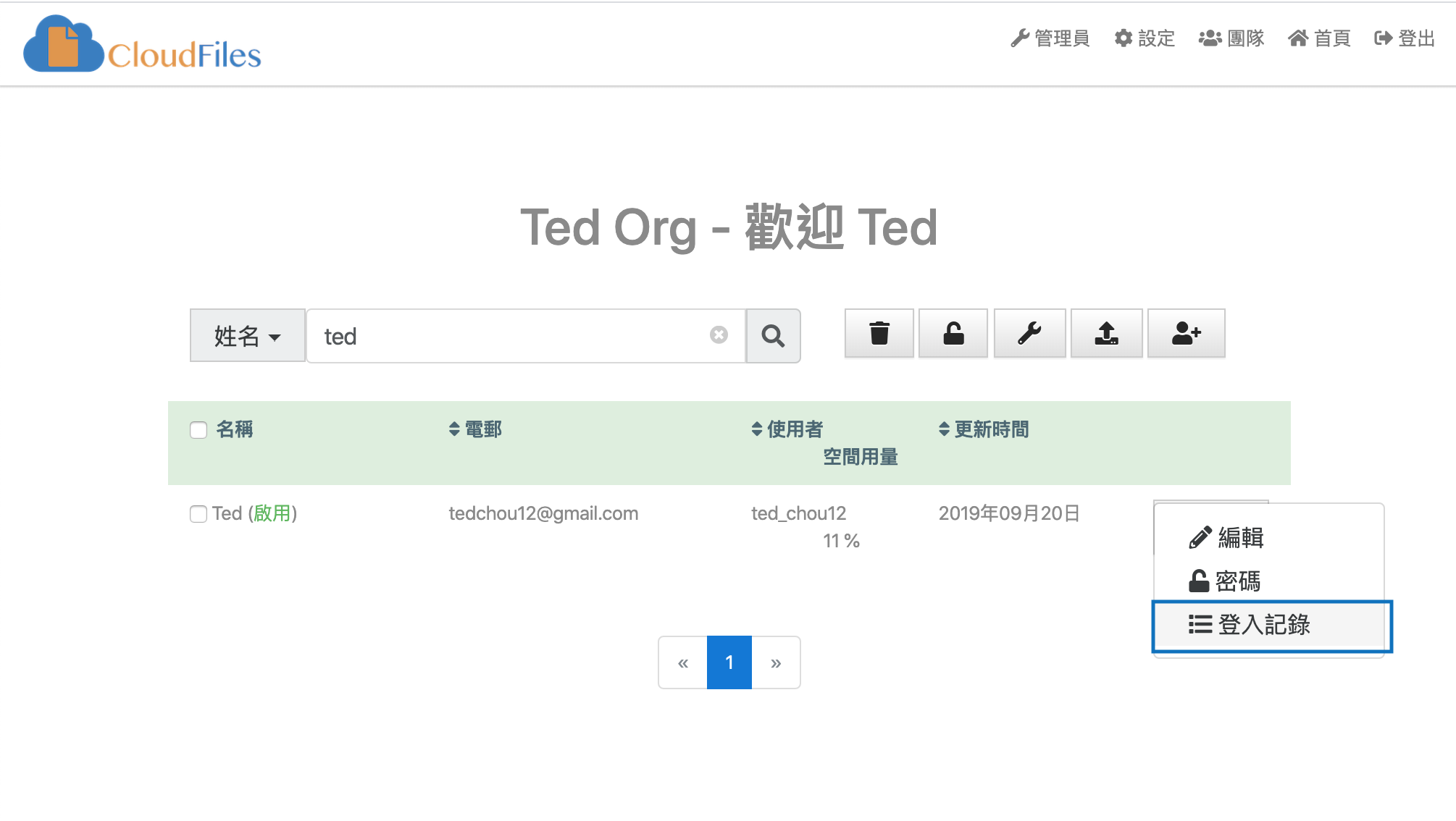Click the magnifier search button
Screen dimensions: 1456x821
pyautogui.click(x=773, y=336)
